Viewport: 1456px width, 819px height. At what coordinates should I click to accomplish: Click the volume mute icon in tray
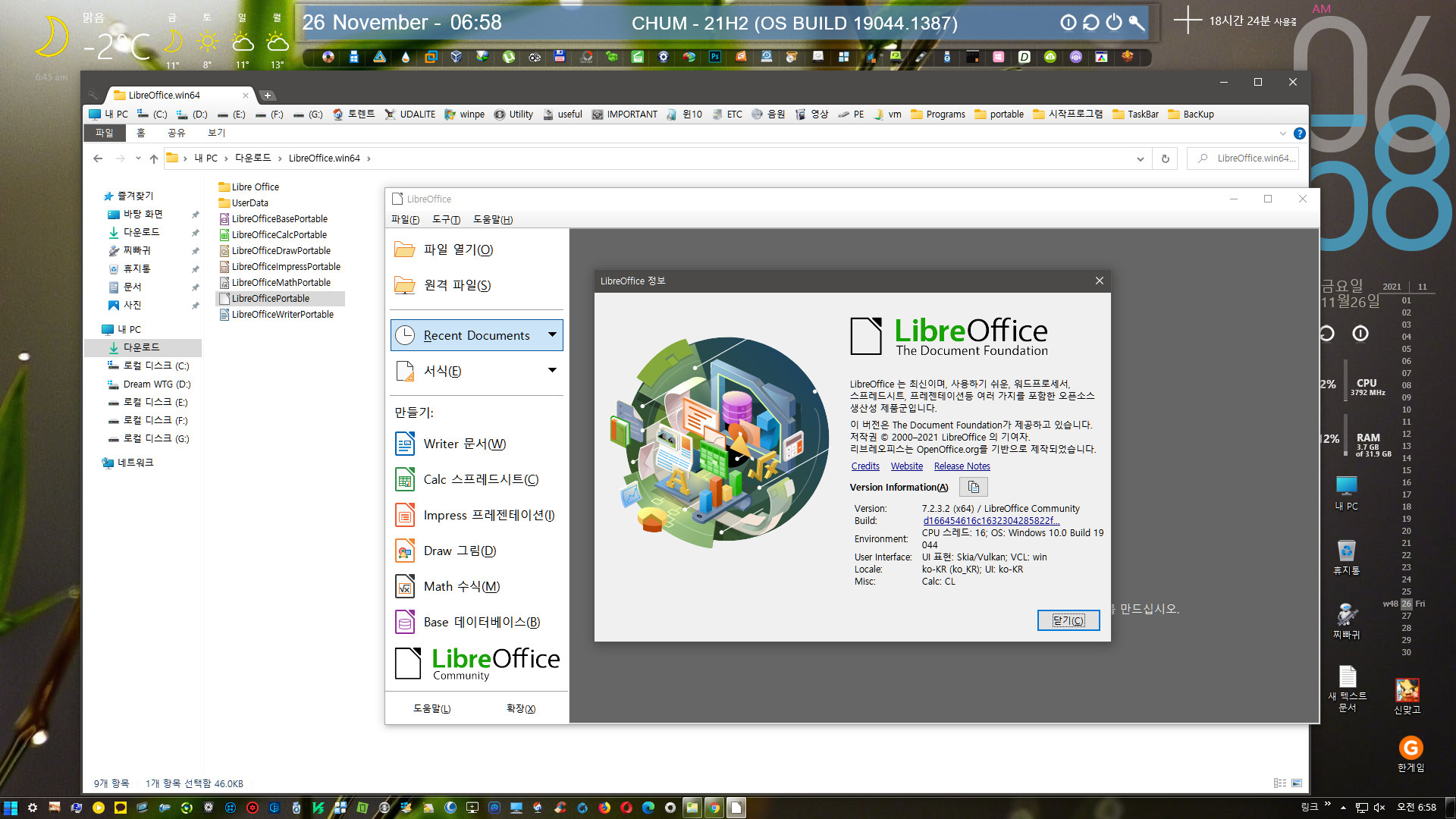point(1379,808)
